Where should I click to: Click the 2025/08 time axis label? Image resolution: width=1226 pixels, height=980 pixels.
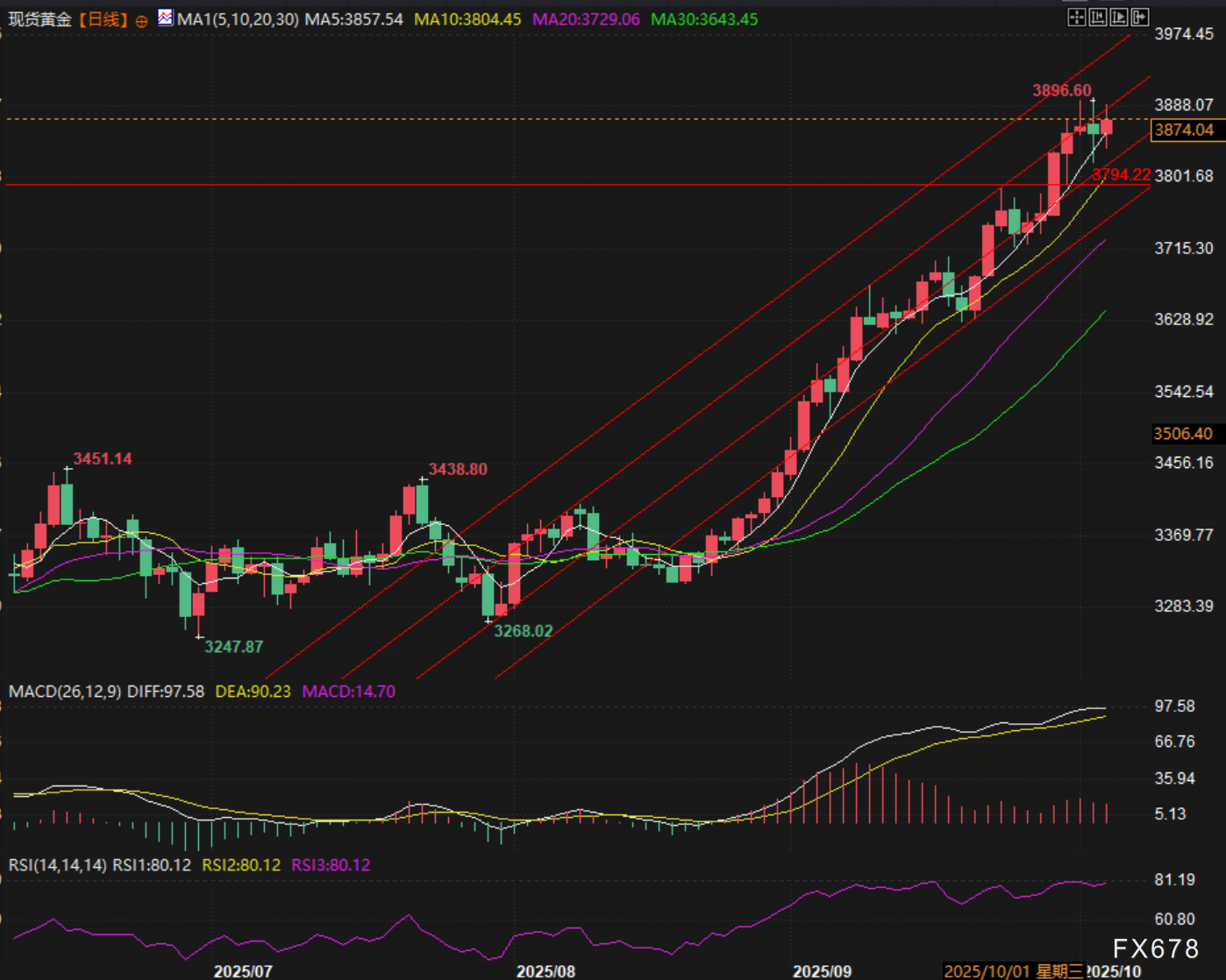(545, 971)
